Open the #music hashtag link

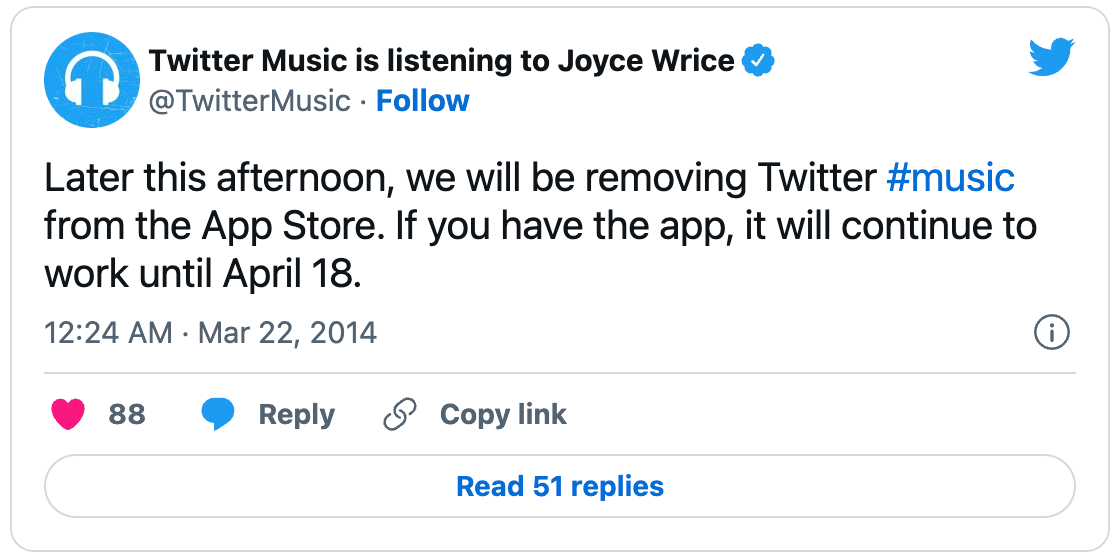tap(950, 178)
